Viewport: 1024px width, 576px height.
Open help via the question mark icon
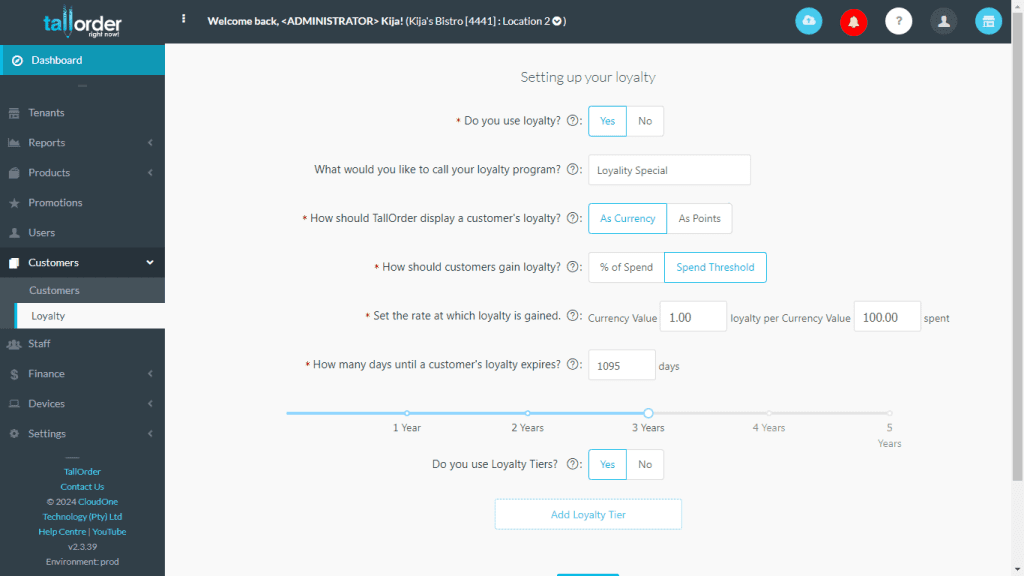point(898,21)
